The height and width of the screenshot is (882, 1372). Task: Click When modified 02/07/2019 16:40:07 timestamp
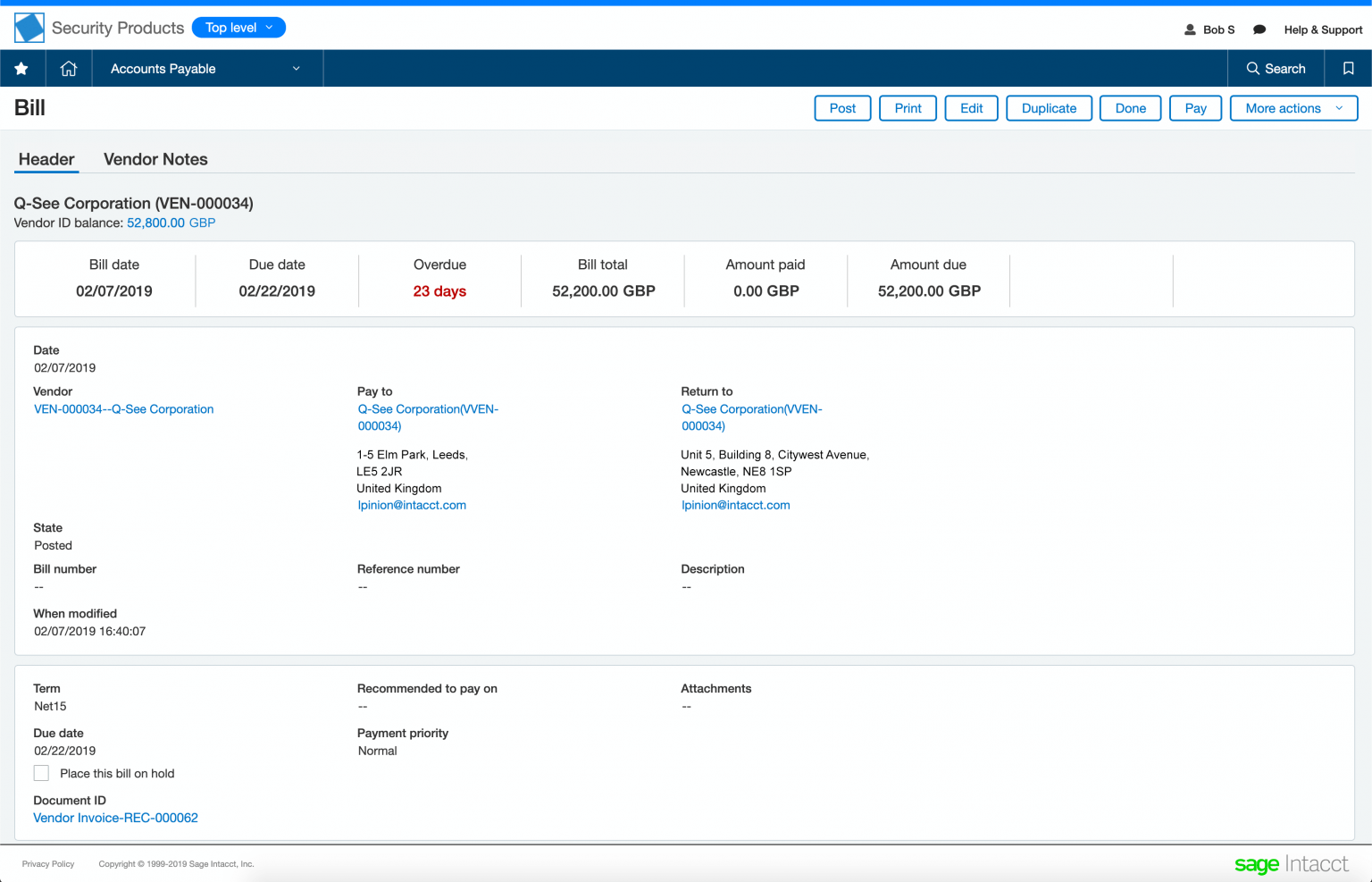pyautogui.click(x=90, y=631)
